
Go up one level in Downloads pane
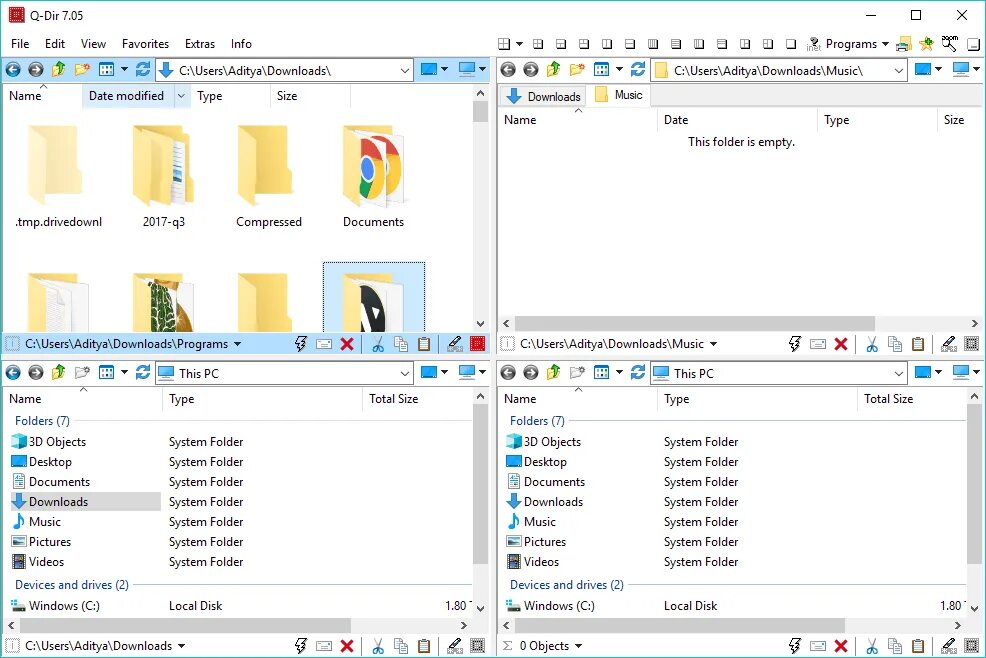point(58,70)
